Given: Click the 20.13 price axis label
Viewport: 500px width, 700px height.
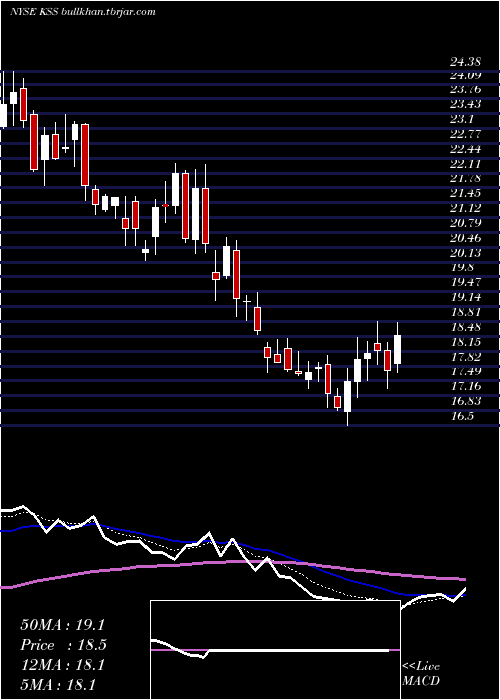Looking at the screenshot, I should pos(465,253).
